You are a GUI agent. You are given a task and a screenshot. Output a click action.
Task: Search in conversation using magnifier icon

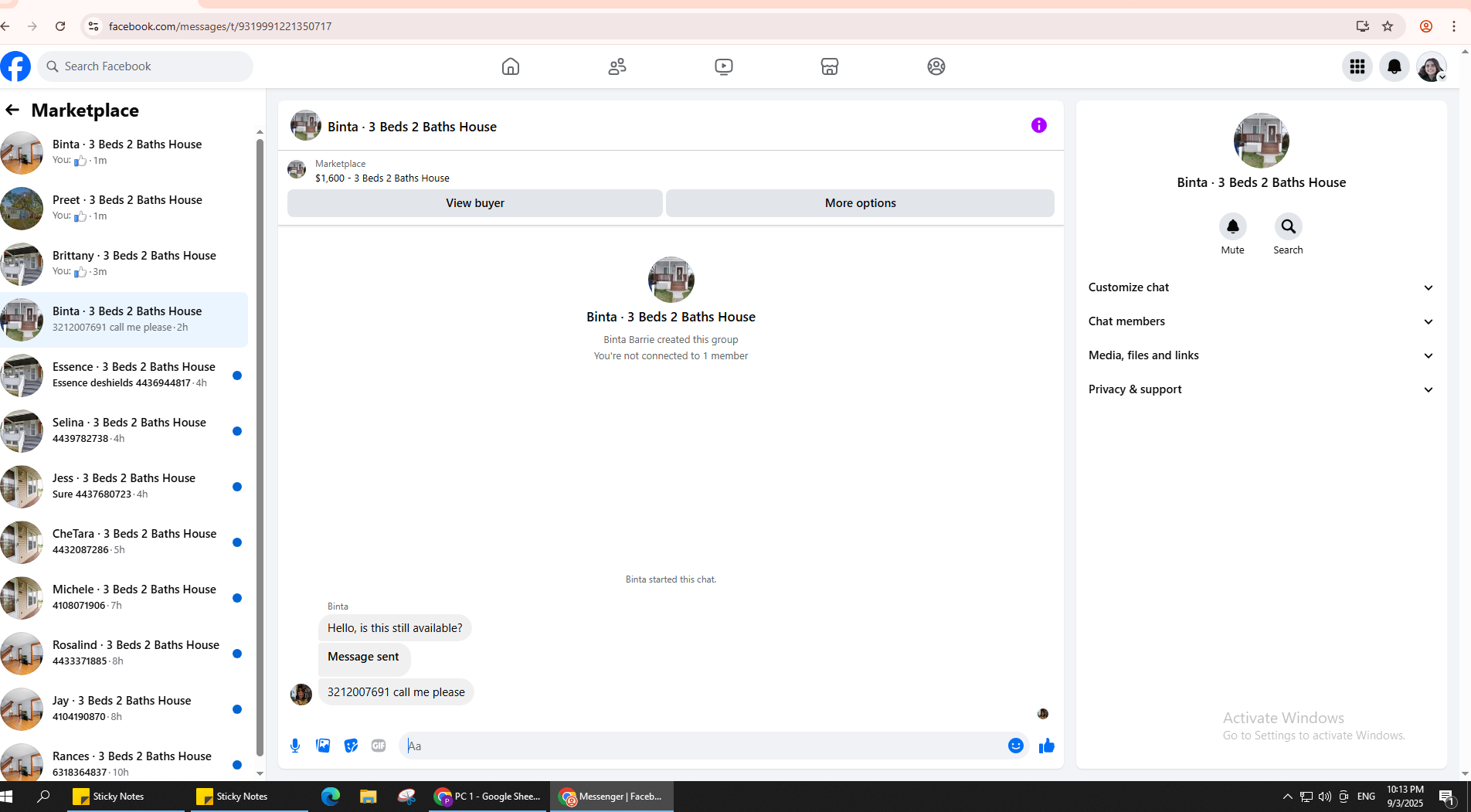click(x=1288, y=226)
